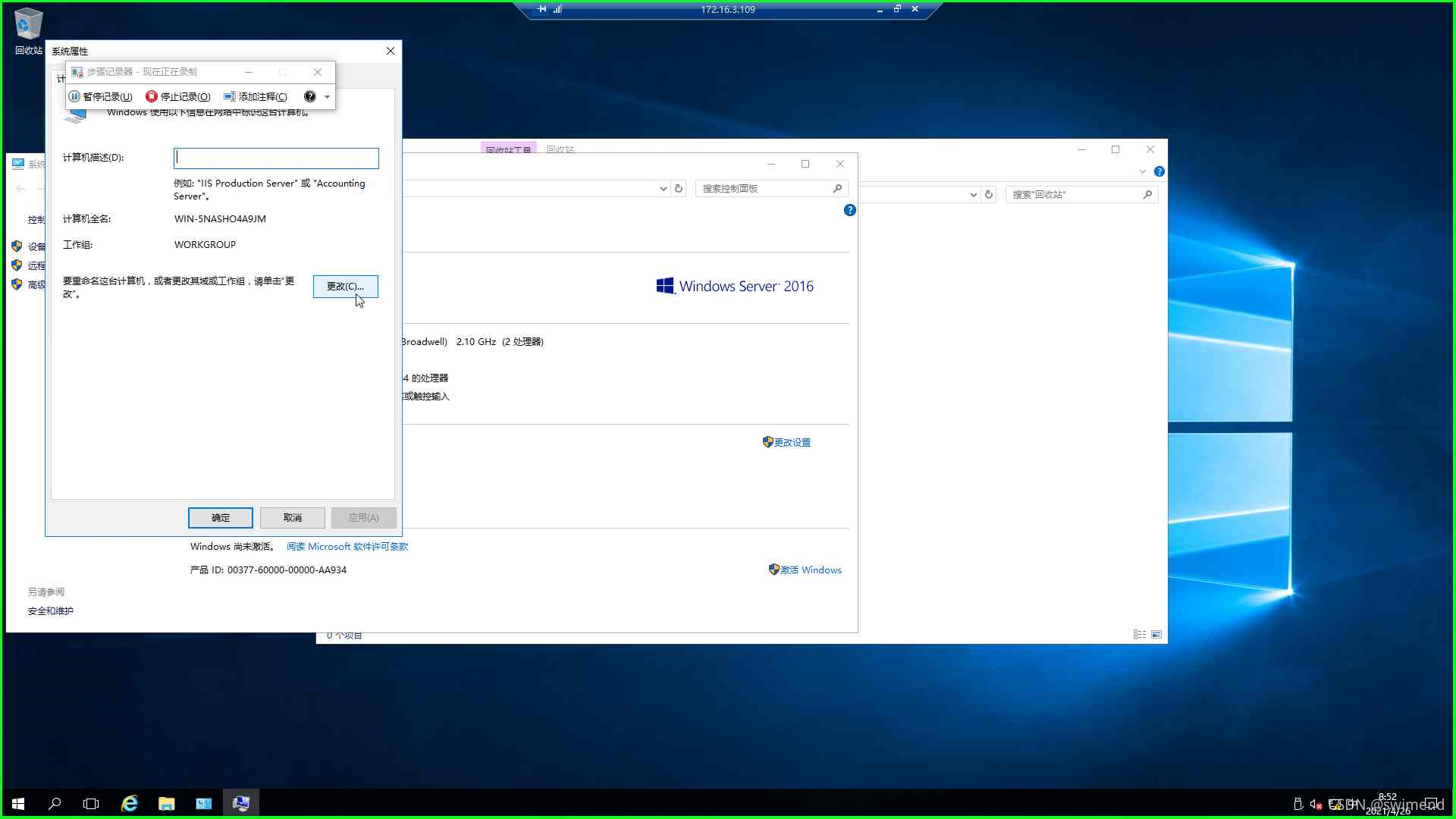Image resolution: width=1456 pixels, height=819 pixels.
Task: Maximize the System control panel window
Action: 805,164
